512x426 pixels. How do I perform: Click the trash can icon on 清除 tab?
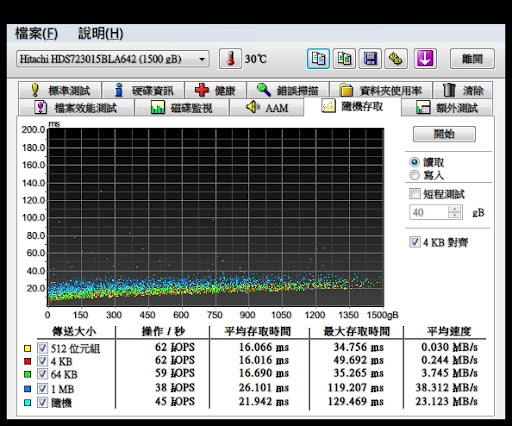(449, 90)
